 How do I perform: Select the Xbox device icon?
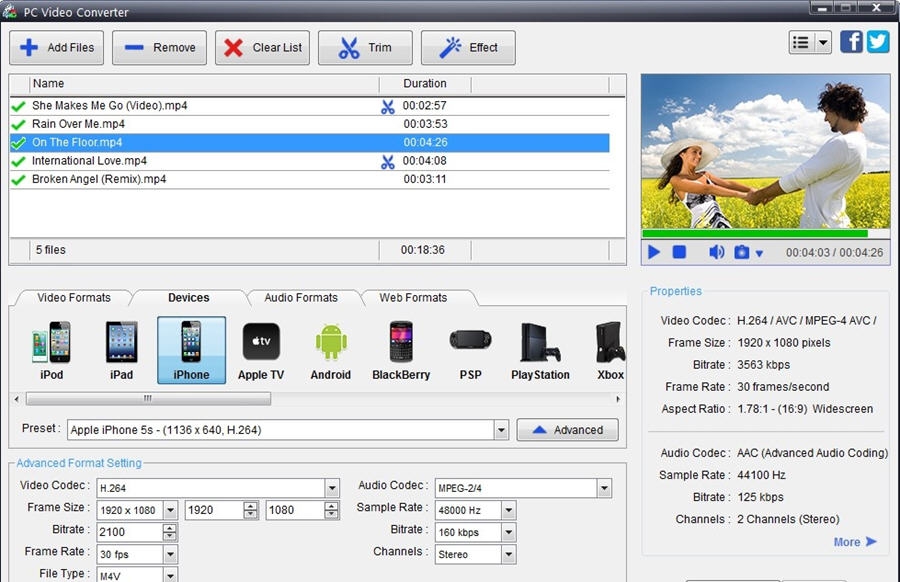pyautogui.click(x=608, y=345)
